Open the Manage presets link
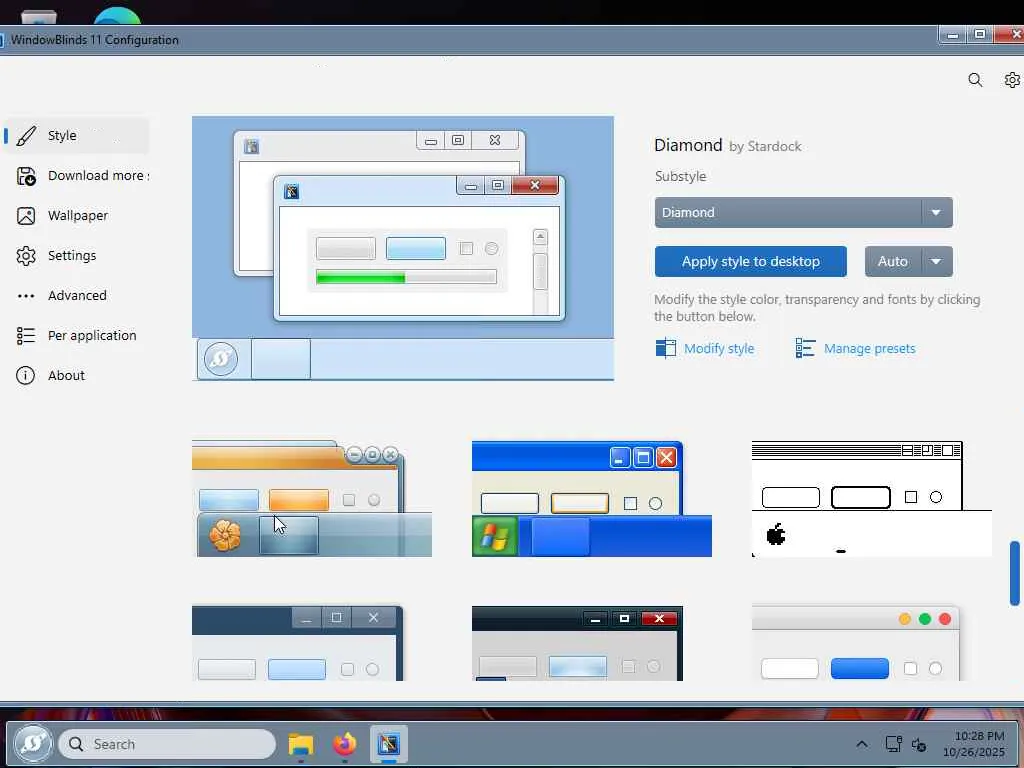The width and height of the screenshot is (1024, 768). click(x=869, y=349)
